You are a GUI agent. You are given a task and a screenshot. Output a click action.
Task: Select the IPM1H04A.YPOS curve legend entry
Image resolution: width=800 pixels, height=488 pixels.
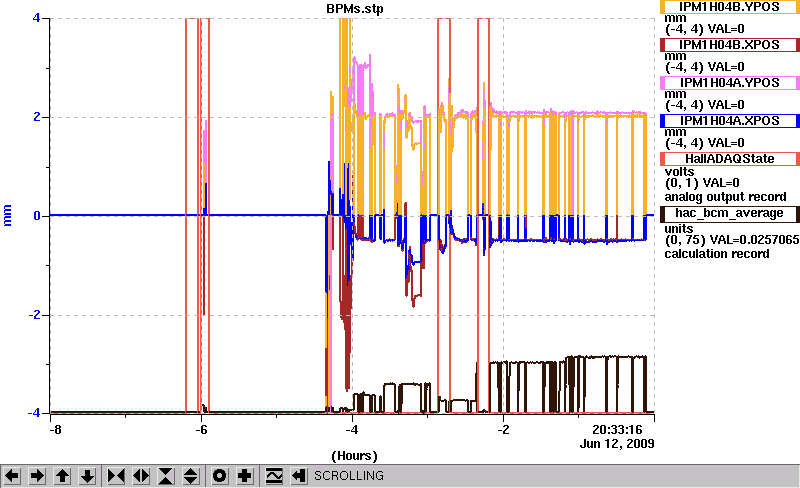[730, 83]
